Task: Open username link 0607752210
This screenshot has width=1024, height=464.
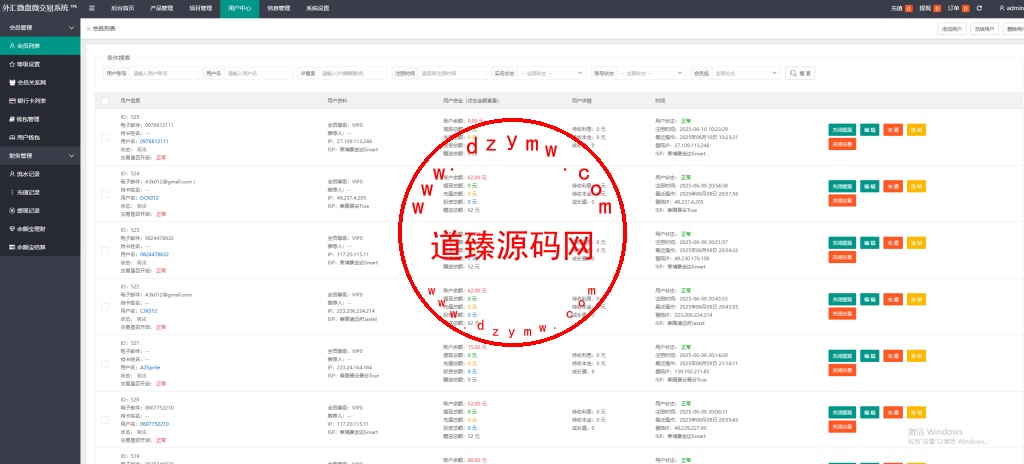Action: (154, 424)
